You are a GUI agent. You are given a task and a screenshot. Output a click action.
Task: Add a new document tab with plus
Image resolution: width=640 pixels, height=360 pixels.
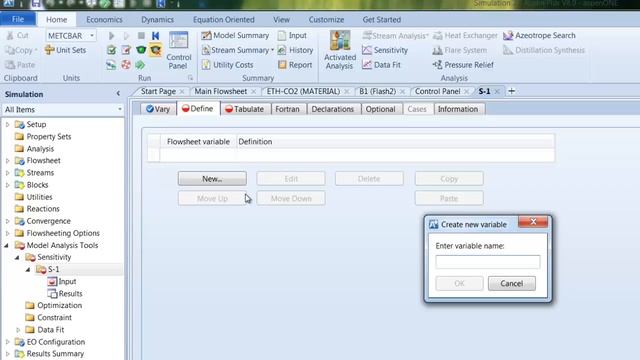(x=511, y=91)
